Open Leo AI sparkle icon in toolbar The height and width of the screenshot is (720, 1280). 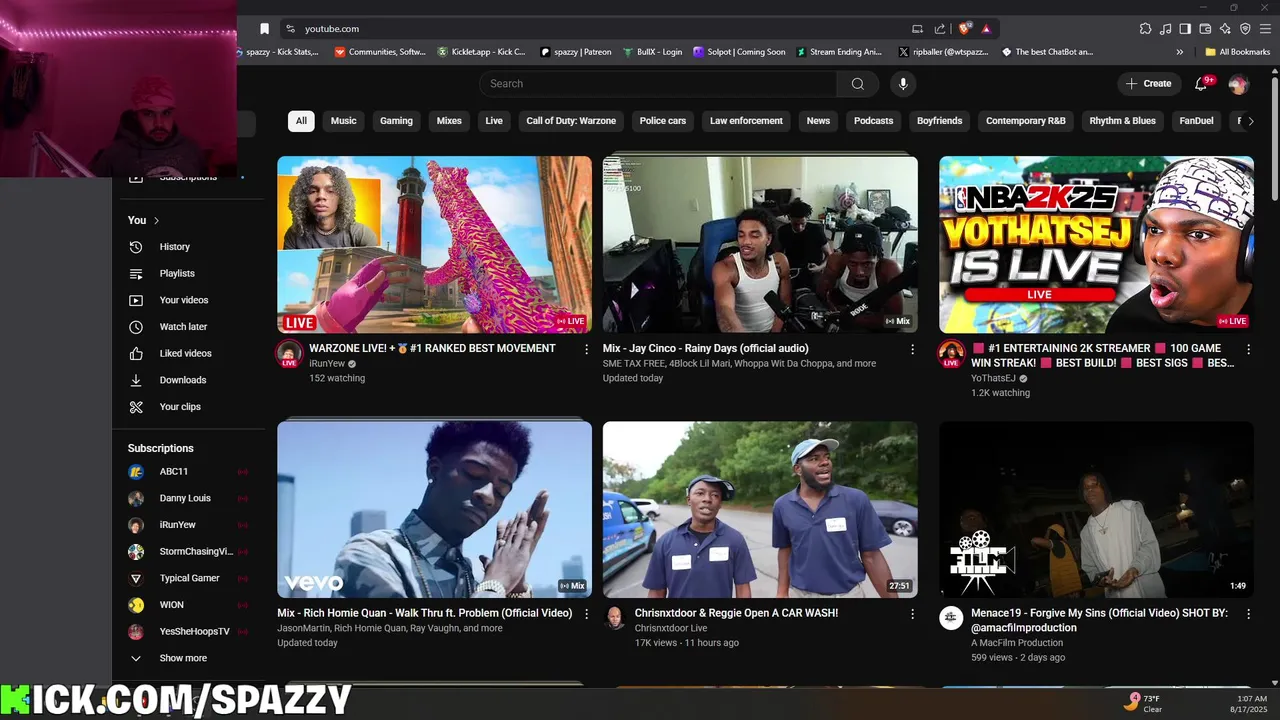[x=1225, y=29]
